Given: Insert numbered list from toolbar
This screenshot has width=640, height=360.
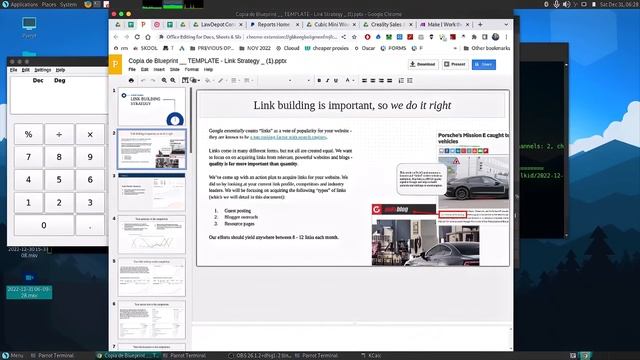Looking at the screenshot, I should tap(401, 81).
